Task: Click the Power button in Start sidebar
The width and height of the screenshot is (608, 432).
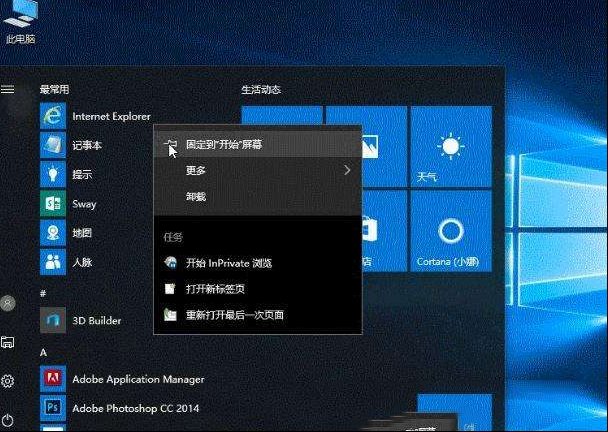Action: [7, 420]
